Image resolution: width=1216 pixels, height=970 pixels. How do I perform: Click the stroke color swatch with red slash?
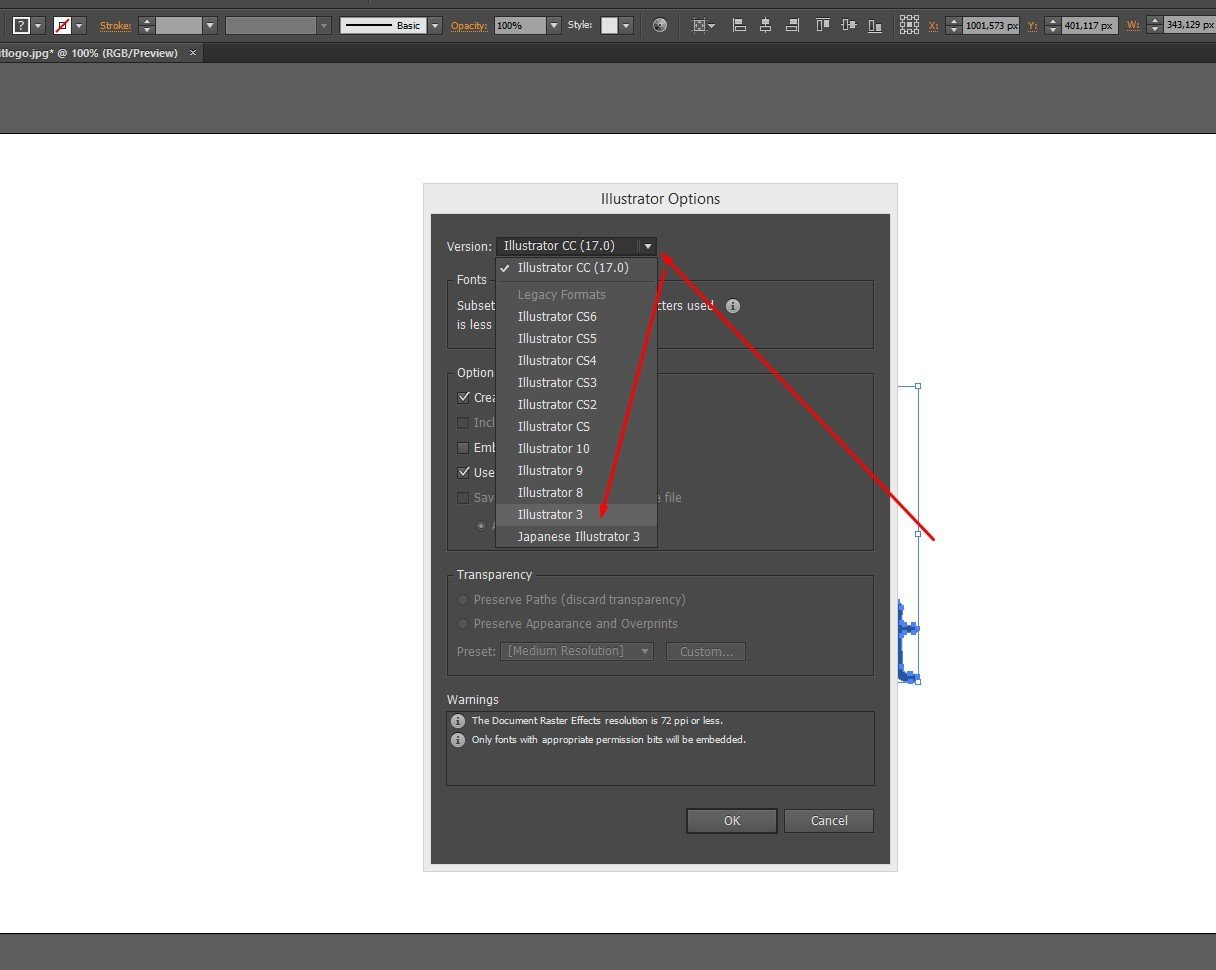point(62,25)
